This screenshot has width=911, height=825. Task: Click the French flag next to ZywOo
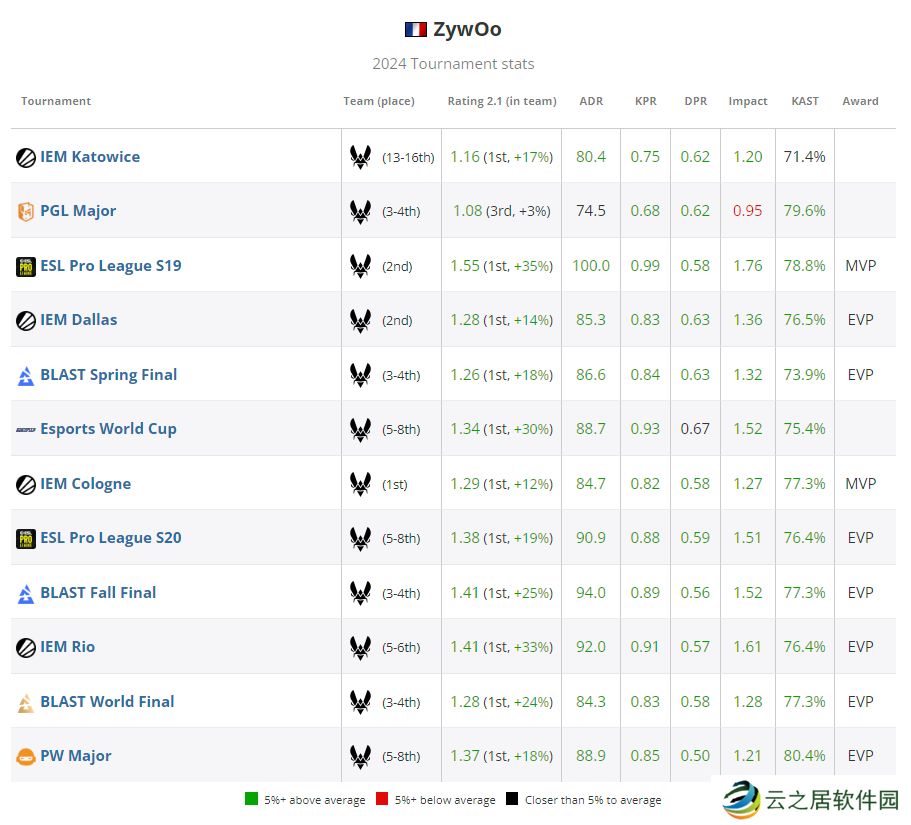[415, 30]
